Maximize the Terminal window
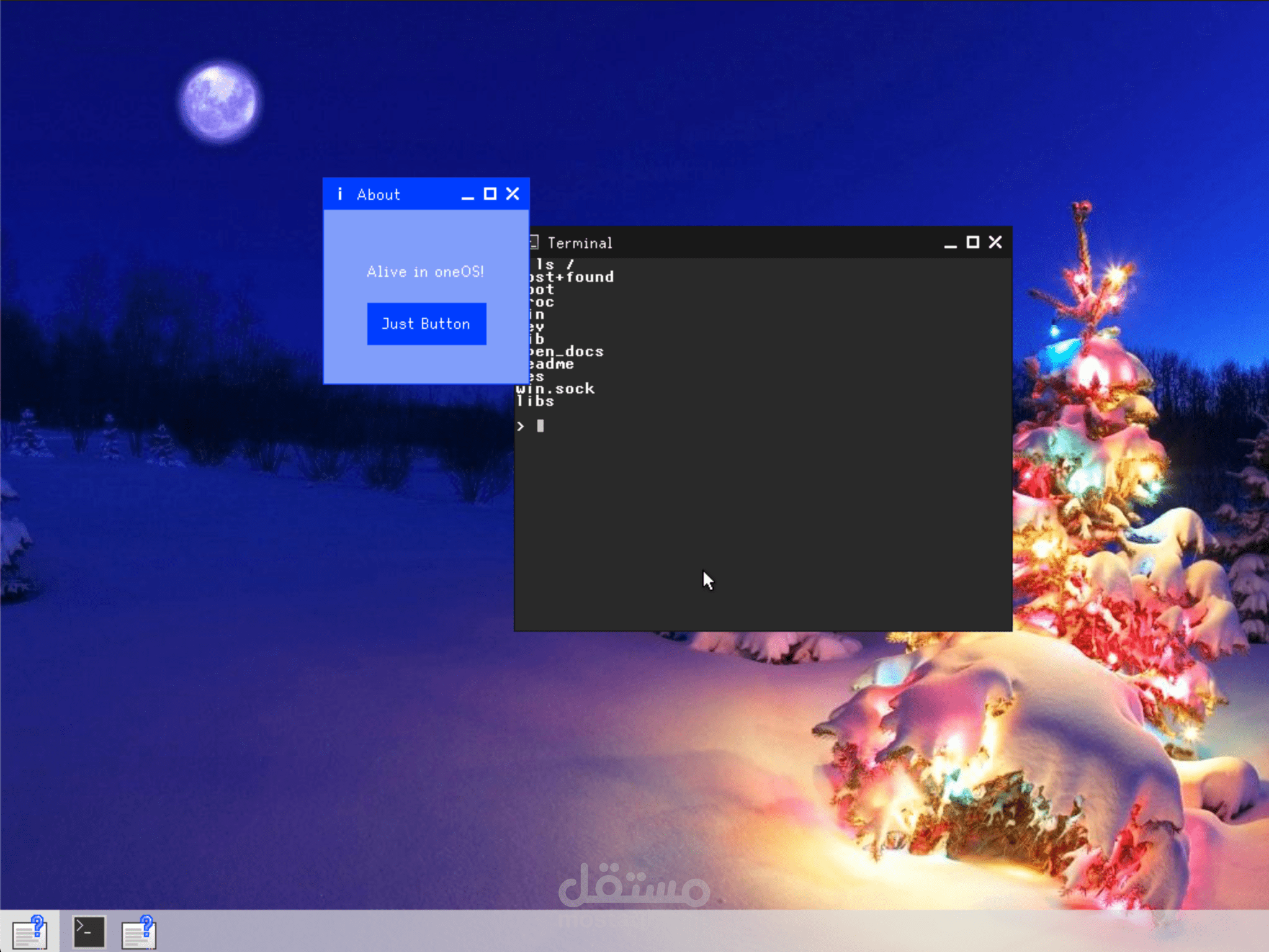This screenshot has width=1269, height=952. point(972,243)
